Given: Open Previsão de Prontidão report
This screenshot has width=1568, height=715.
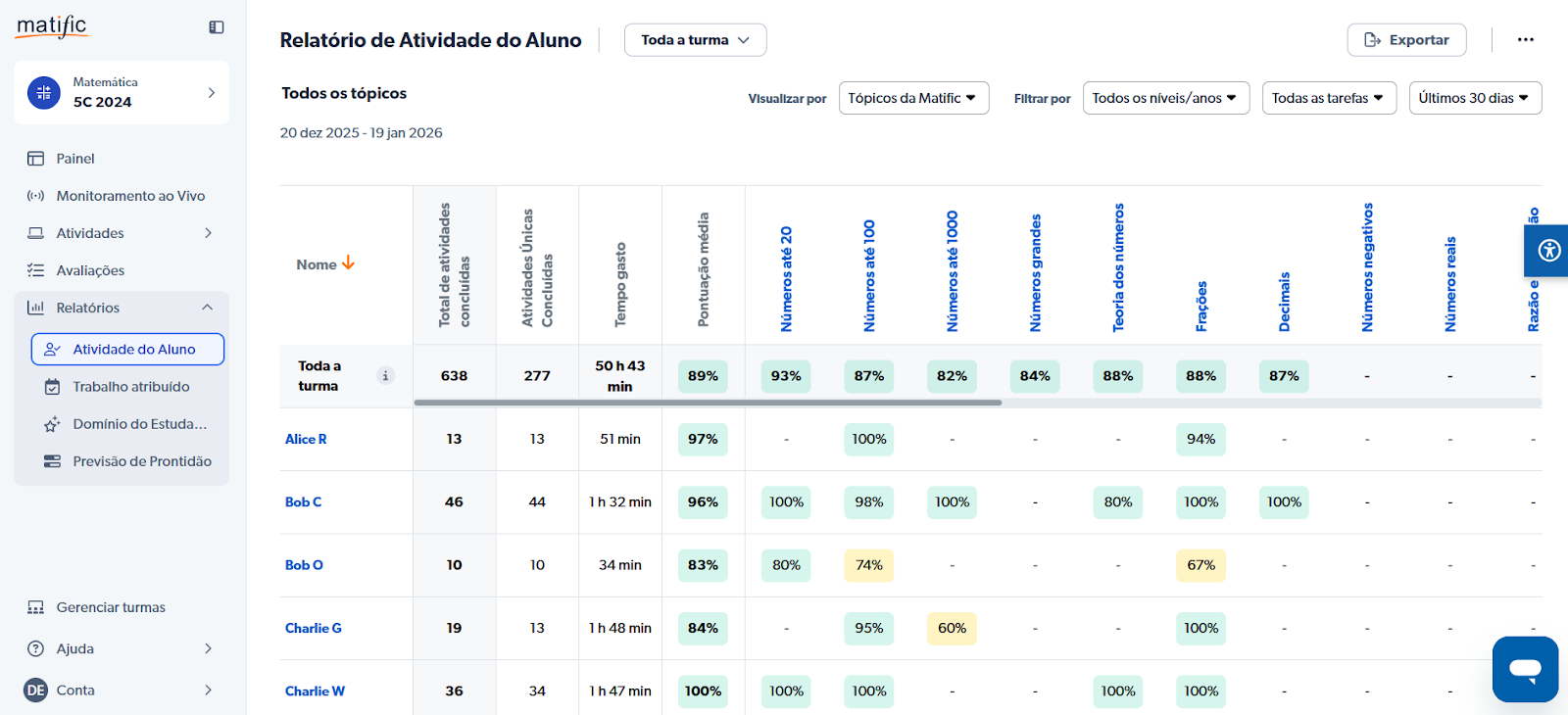Looking at the screenshot, I should click(x=142, y=461).
